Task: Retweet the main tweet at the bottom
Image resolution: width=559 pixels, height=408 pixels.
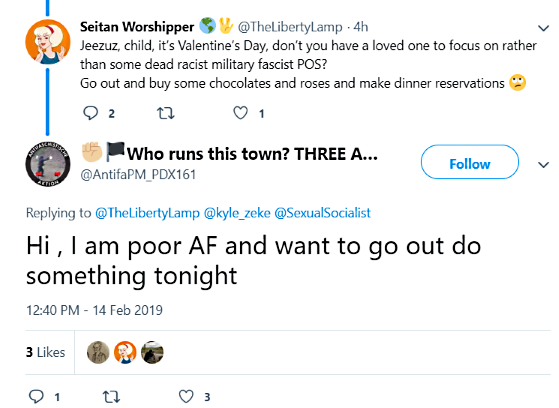Action: pyautogui.click(x=111, y=397)
